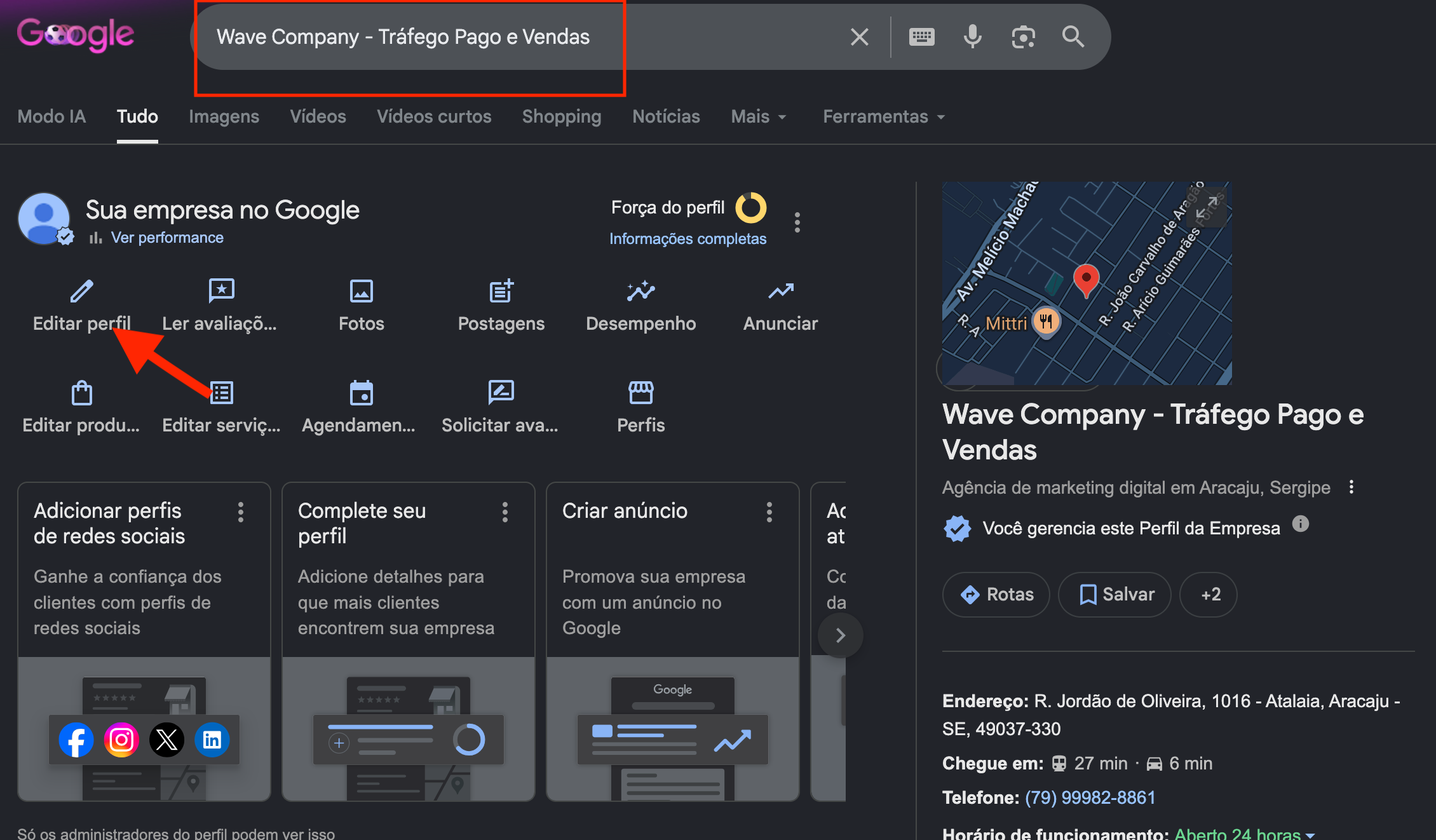Click the red location pin on map
Viewport: 1436px width, 840px height.
(x=1087, y=281)
